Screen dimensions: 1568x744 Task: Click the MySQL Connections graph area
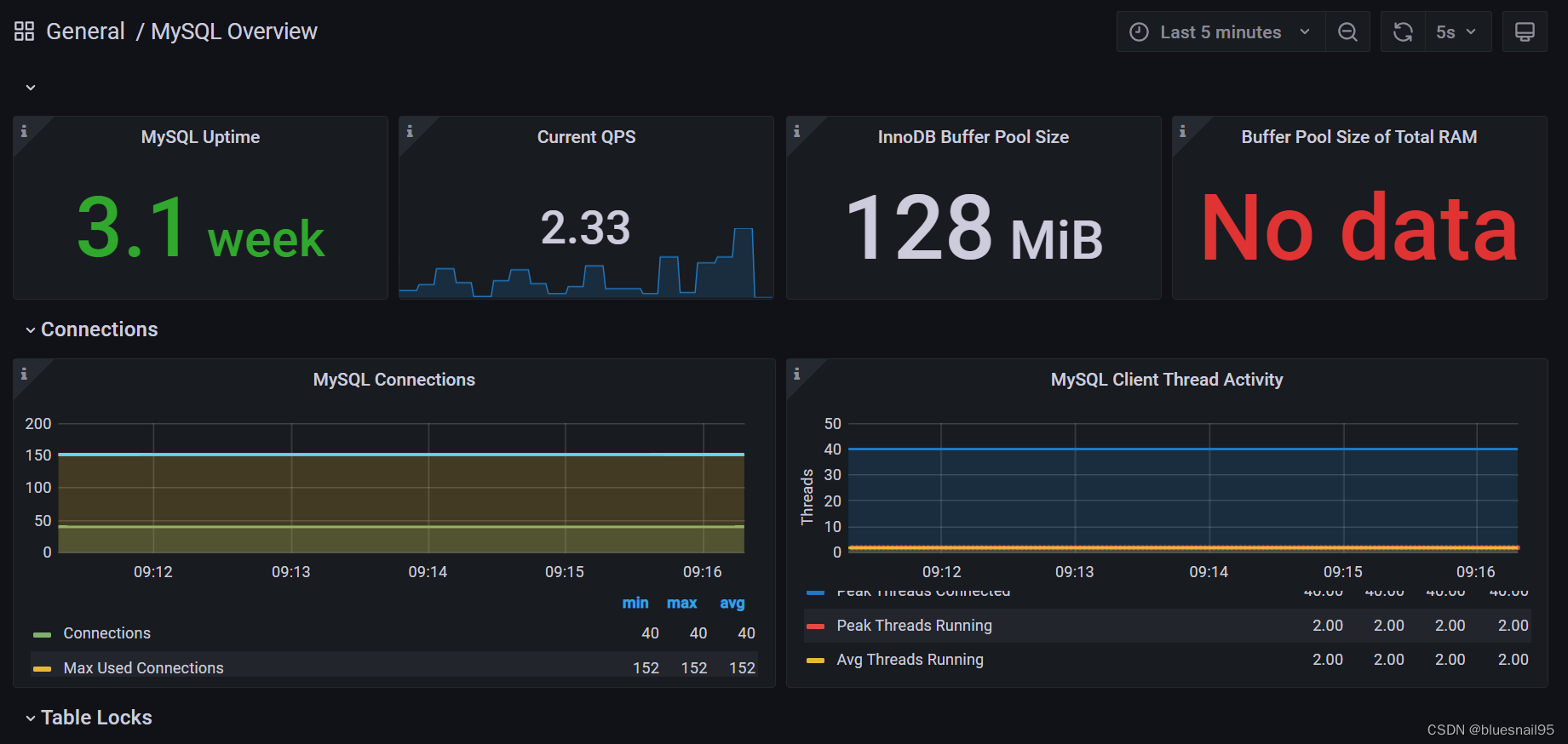[x=401, y=488]
